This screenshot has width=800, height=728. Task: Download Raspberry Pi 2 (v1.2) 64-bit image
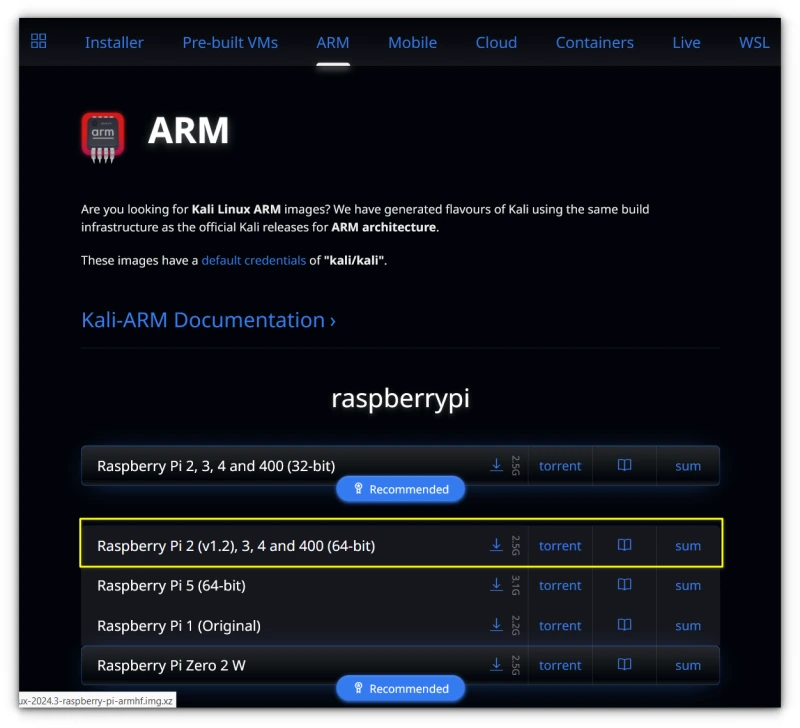point(496,545)
